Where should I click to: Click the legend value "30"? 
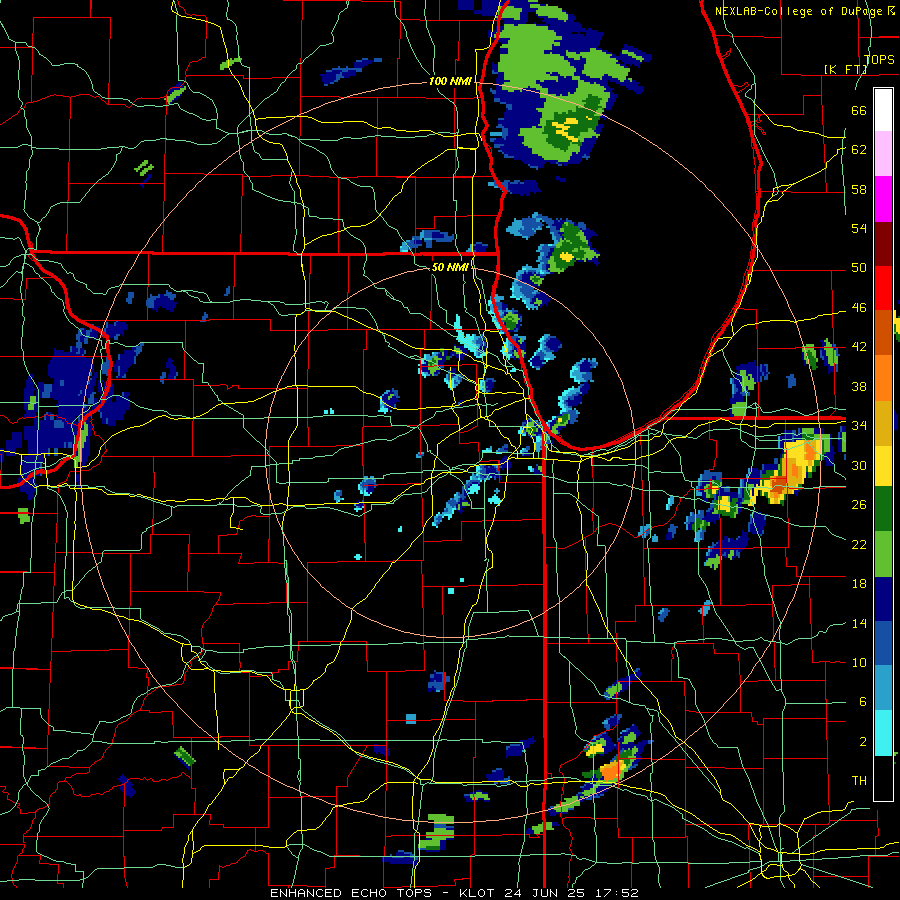pyautogui.click(x=859, y=465)
